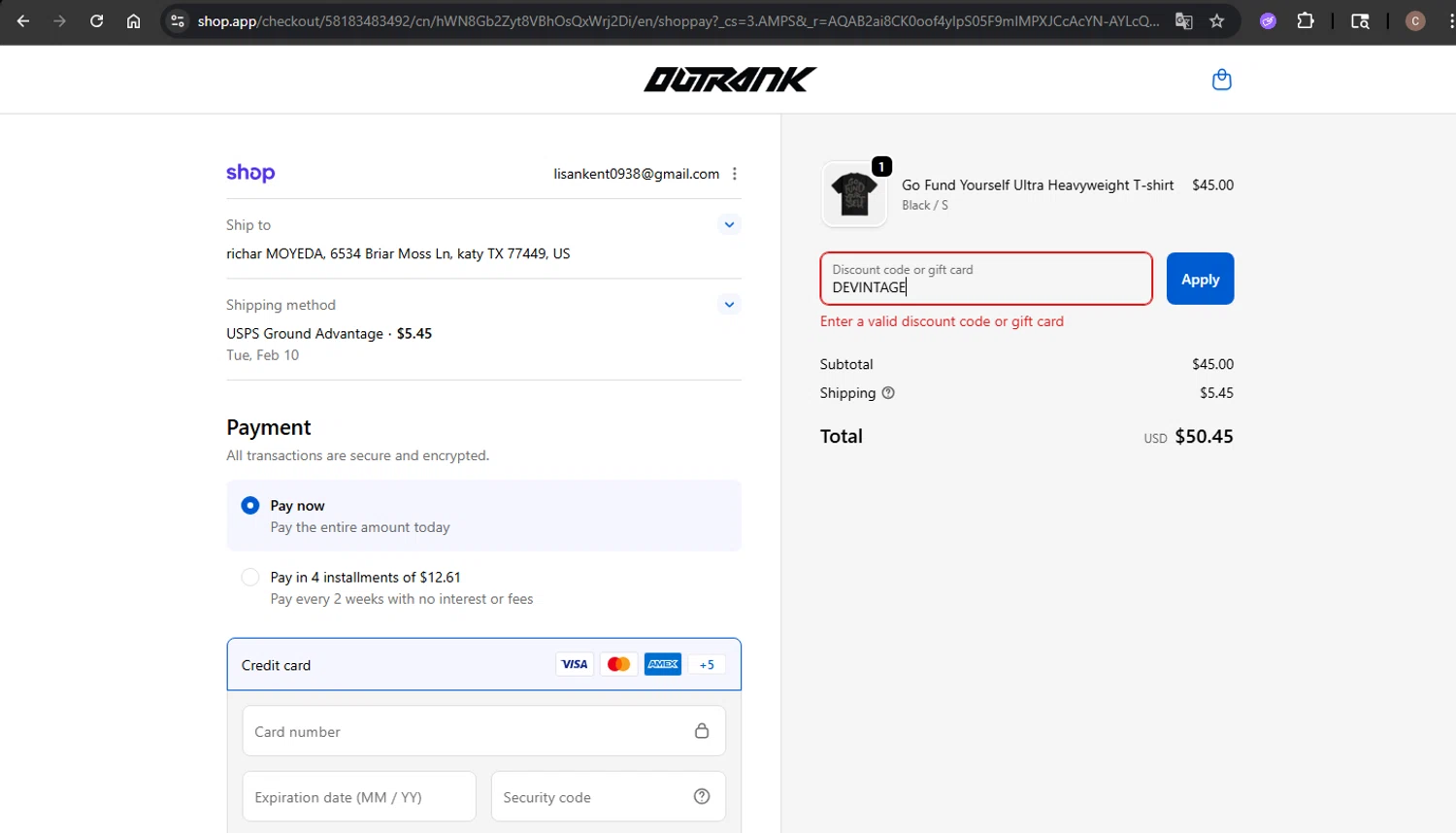Click the invalid discount code error message

[x=942, y=321]
